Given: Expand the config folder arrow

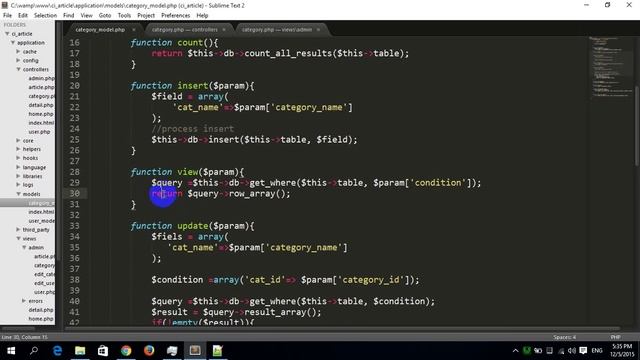Looking at the screenshot, I should (x=18, y=60).
